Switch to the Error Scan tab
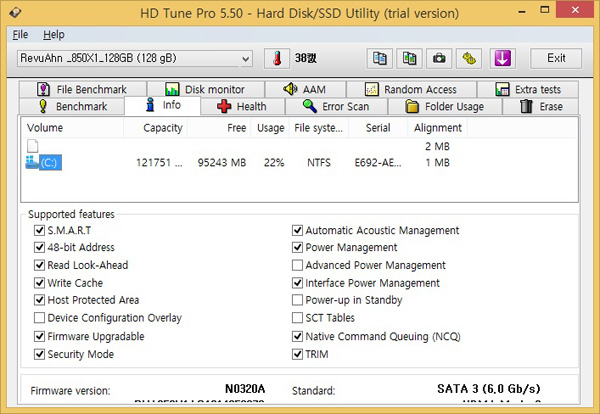This screenshot has height=414, width=600. tap(336, 106)
